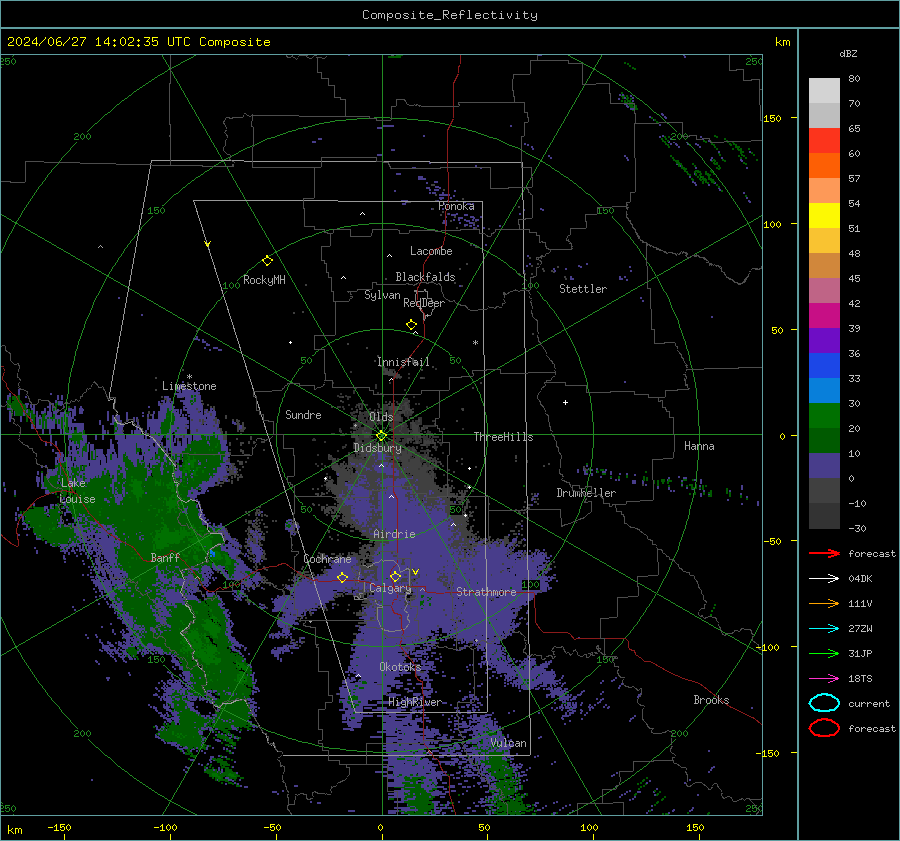Click the Strathmore map label
This screenshot has height=841, width=900.
click(486, 592)
